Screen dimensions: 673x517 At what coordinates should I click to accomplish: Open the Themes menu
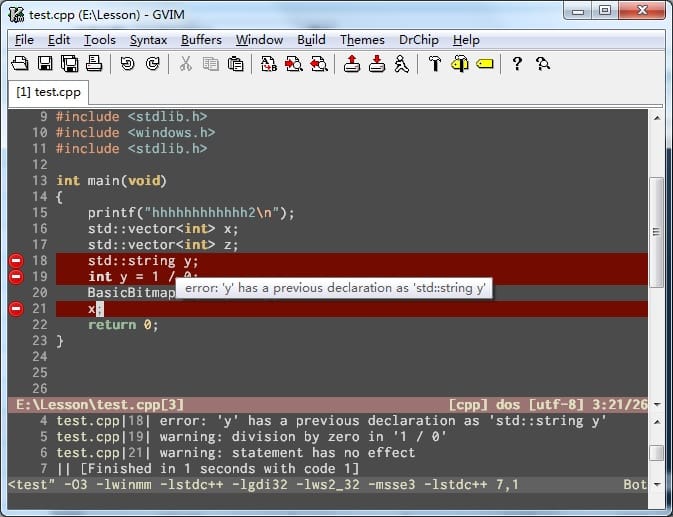coord(362,40)
